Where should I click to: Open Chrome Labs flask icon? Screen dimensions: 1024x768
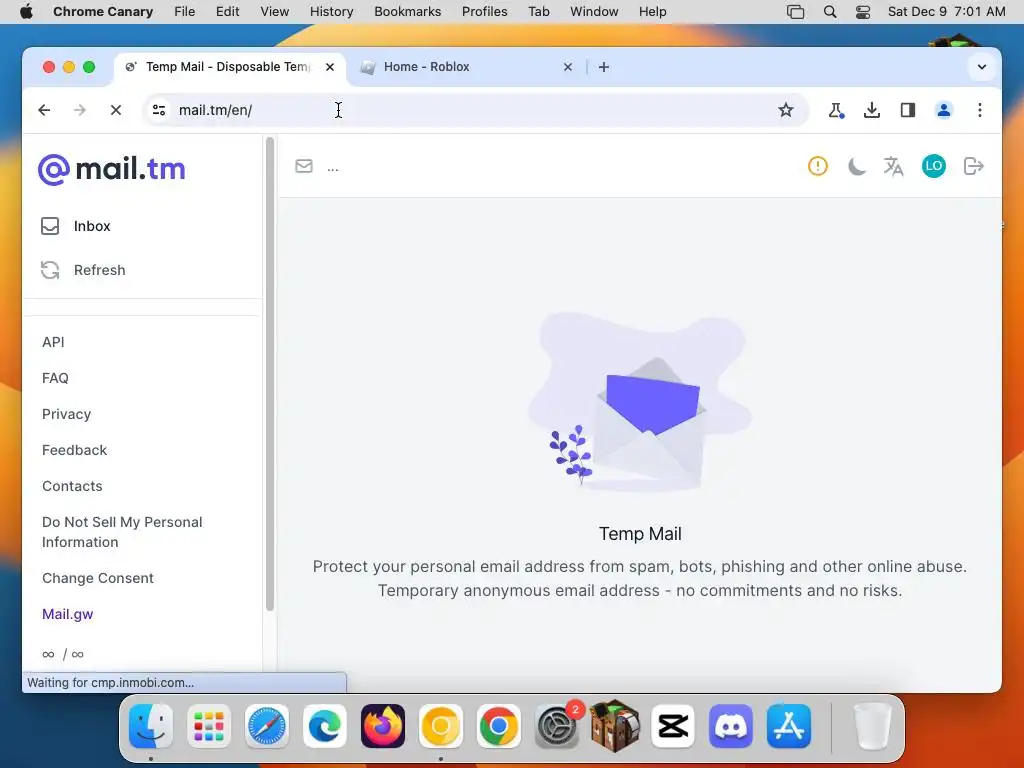point(836,110)
